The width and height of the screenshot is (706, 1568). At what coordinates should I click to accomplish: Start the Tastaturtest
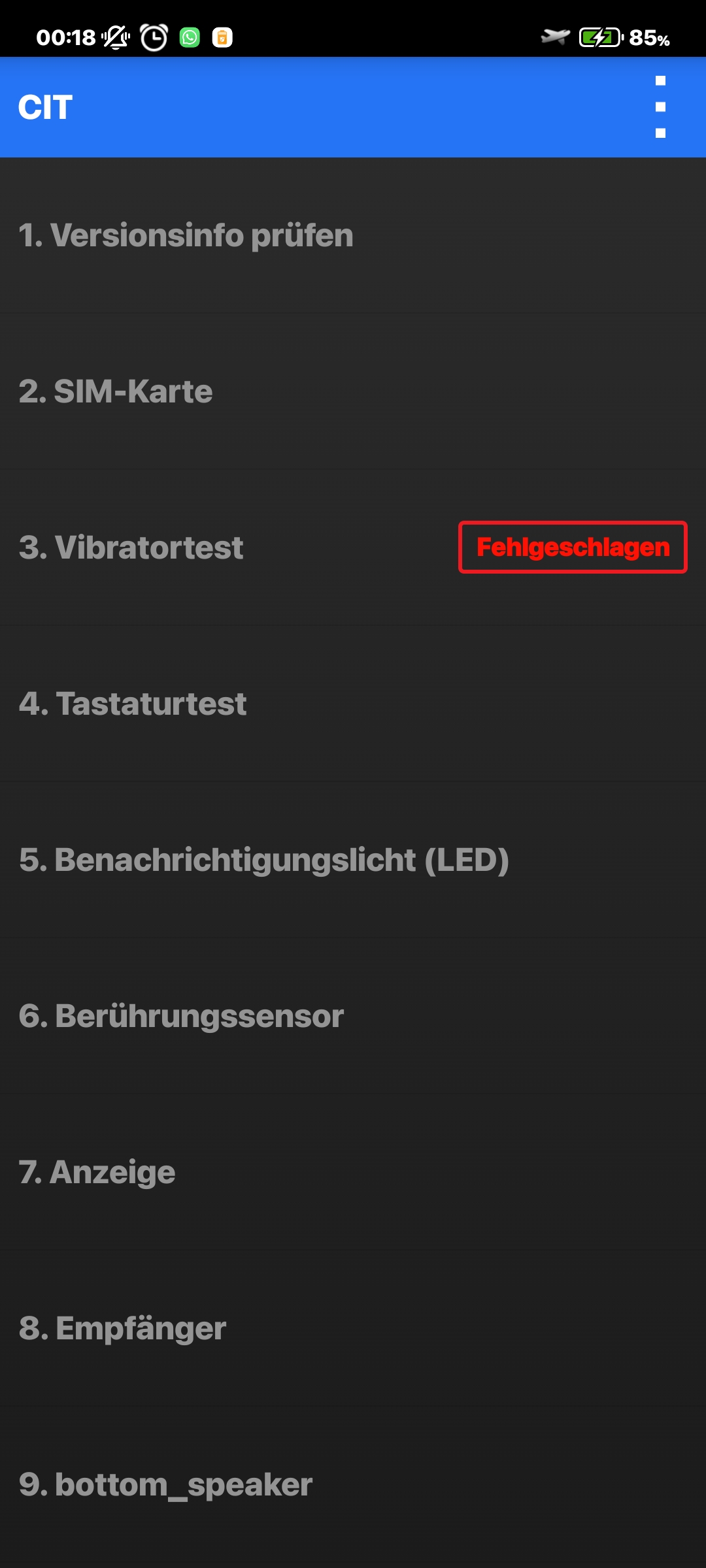[x=353, y=704]
